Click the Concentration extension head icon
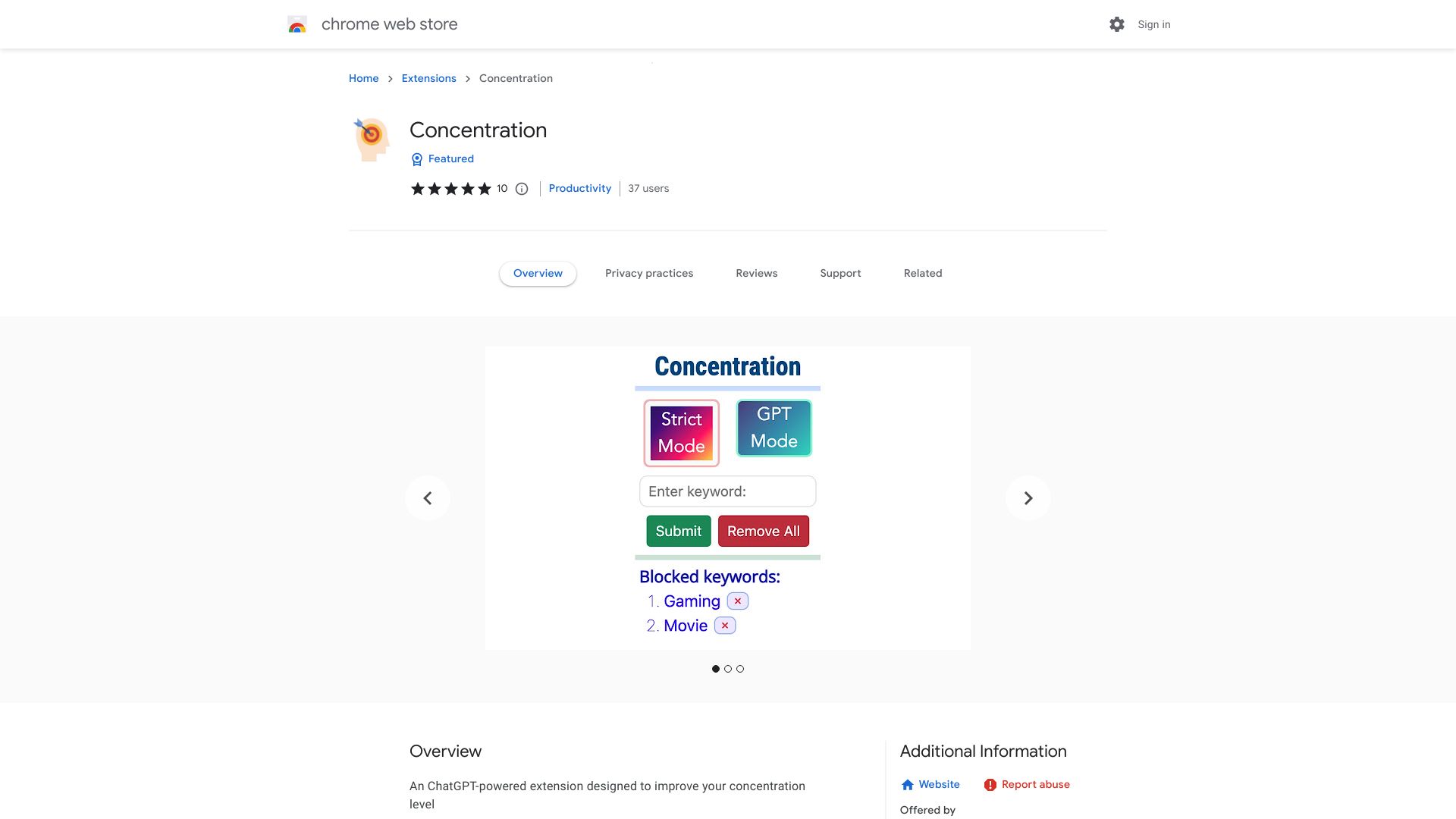 [x=372, y=140]
